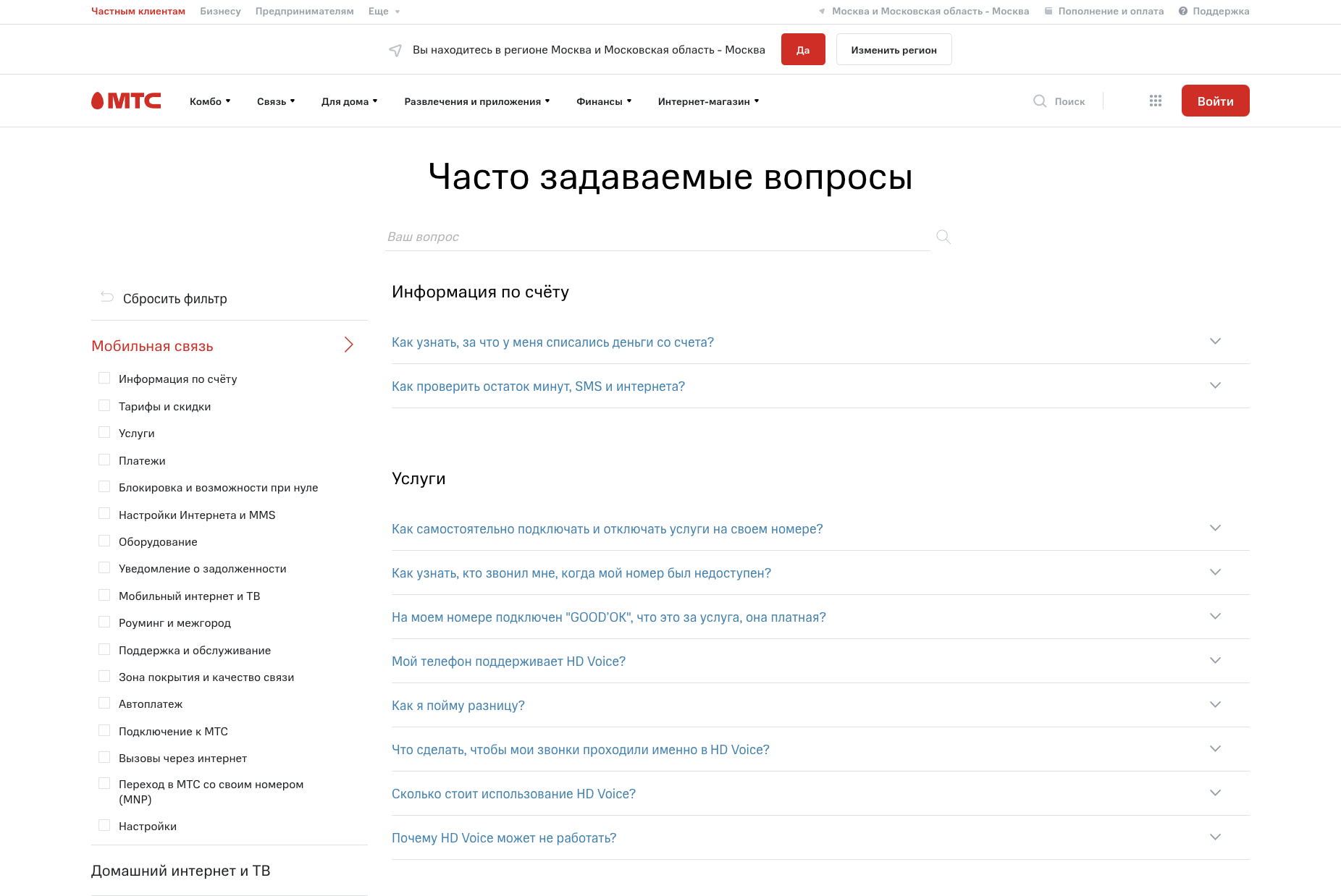Image resolution: width=1341 pixels, height=896 pixels.
Task: Click the top-up and payment icon
Action: click(1048, 11)
